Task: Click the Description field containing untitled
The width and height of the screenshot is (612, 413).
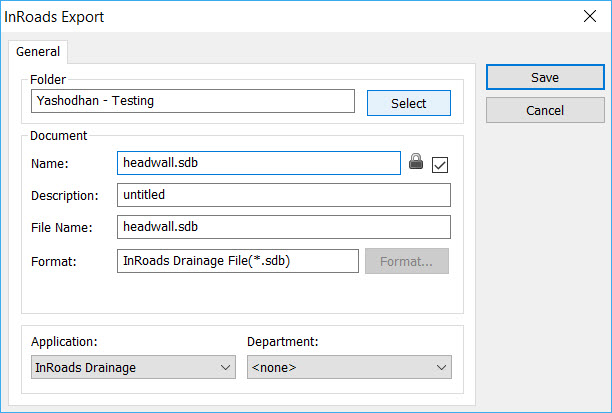Action: point(283,195)
